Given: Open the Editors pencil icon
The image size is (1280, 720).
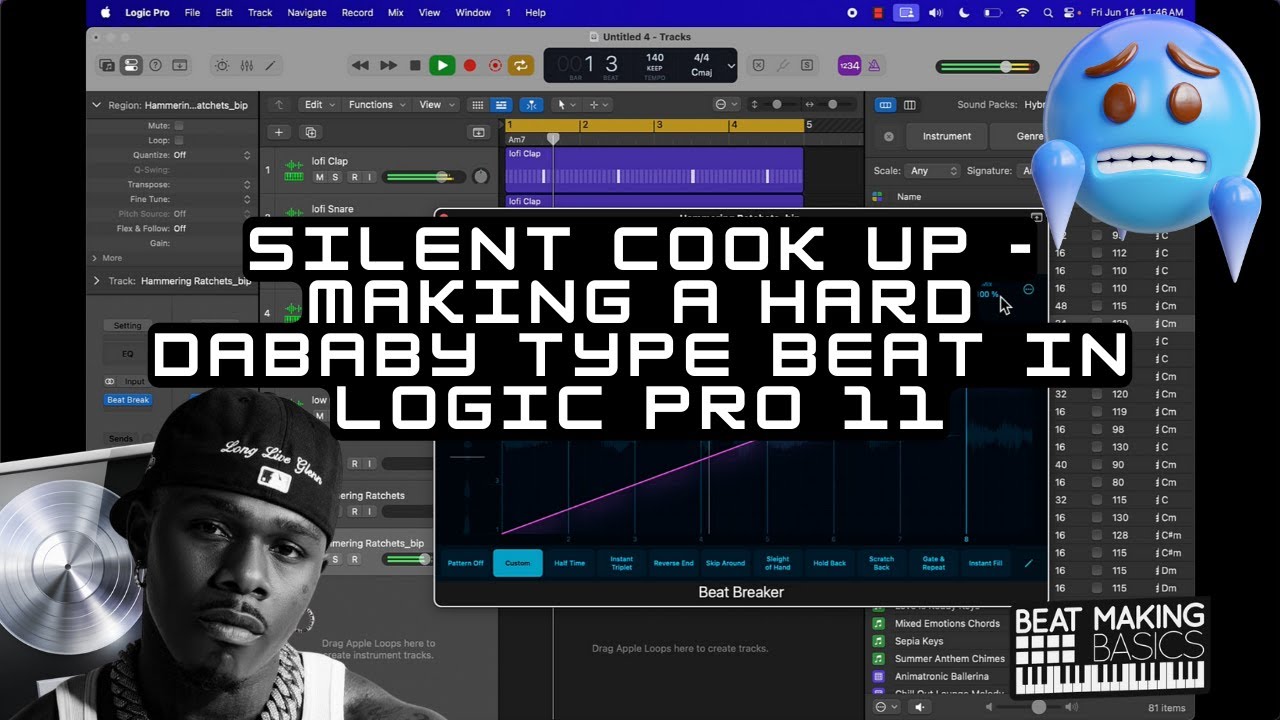Looking at the screenshot, I should (x=270, y=66).
